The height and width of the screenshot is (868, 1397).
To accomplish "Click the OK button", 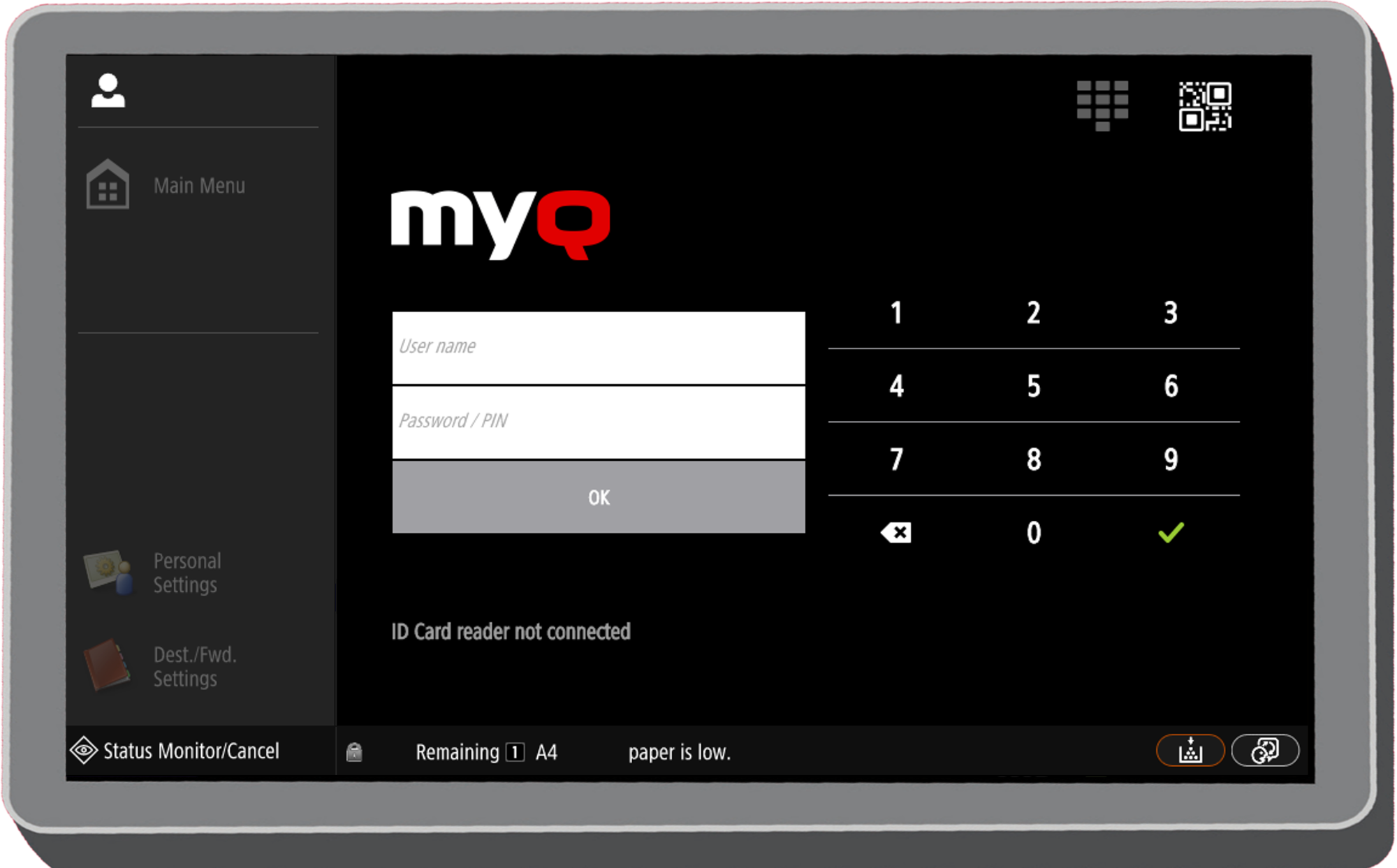I will [x=599, y=497].
